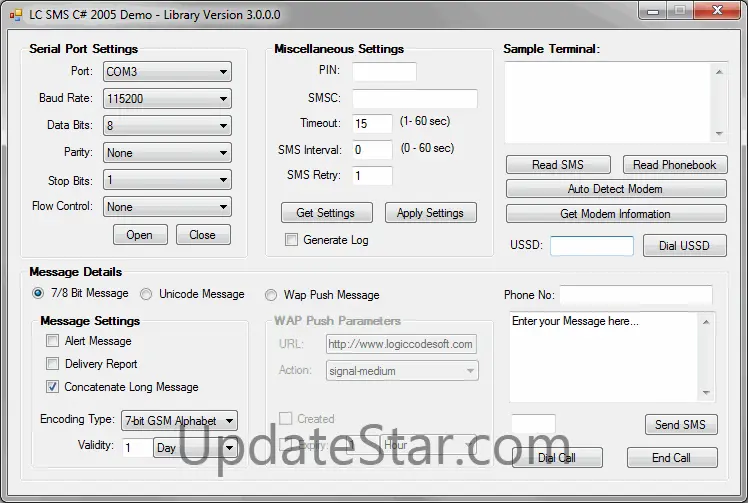Viewport: 748px width, 503px height.
Task: Choose the Unicode Message option
Action: coord(146,294)
